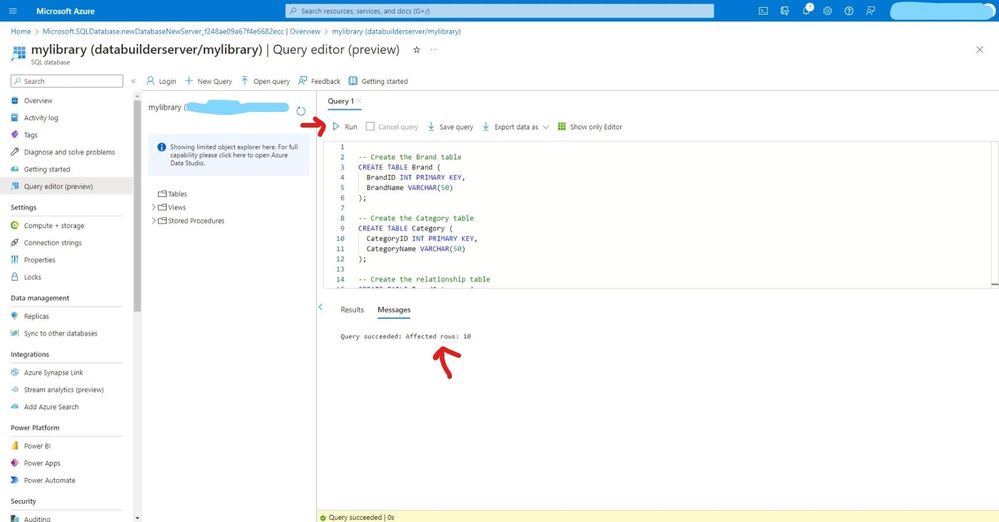Open Replicas under Data management
The width and height of the screenshot is (999, 522).
pos(36,316)
